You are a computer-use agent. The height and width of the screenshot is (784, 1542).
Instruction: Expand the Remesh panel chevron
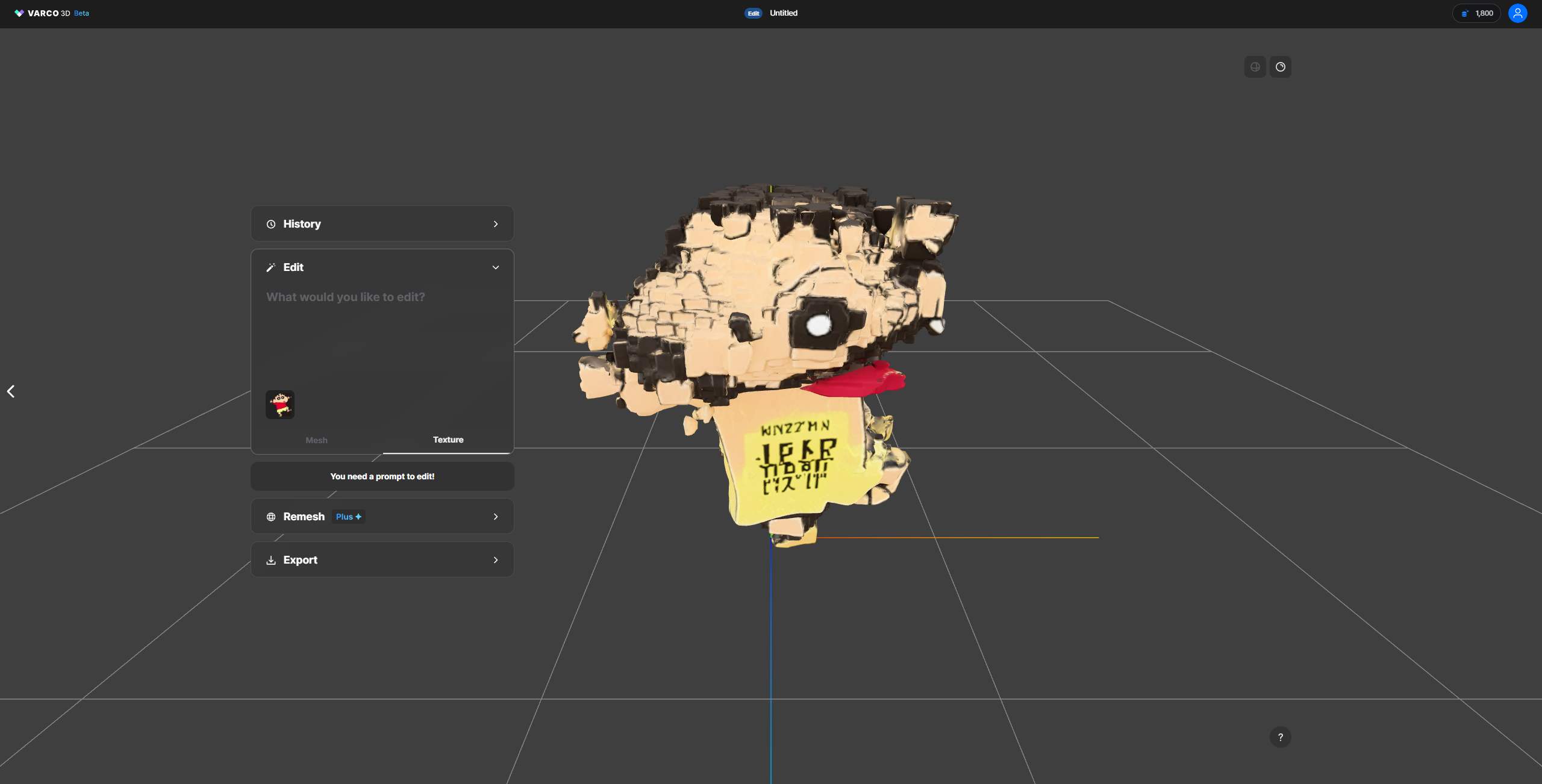pos(495,517)
